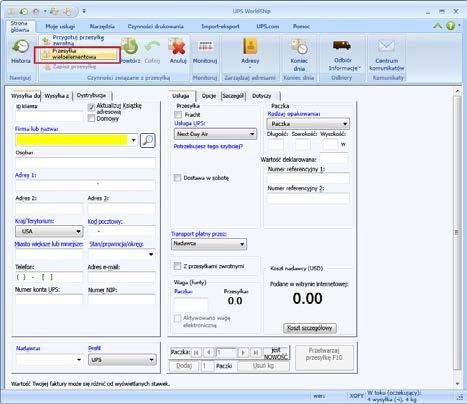Open the Strona główna ribbon tab

tap(20, 26)
